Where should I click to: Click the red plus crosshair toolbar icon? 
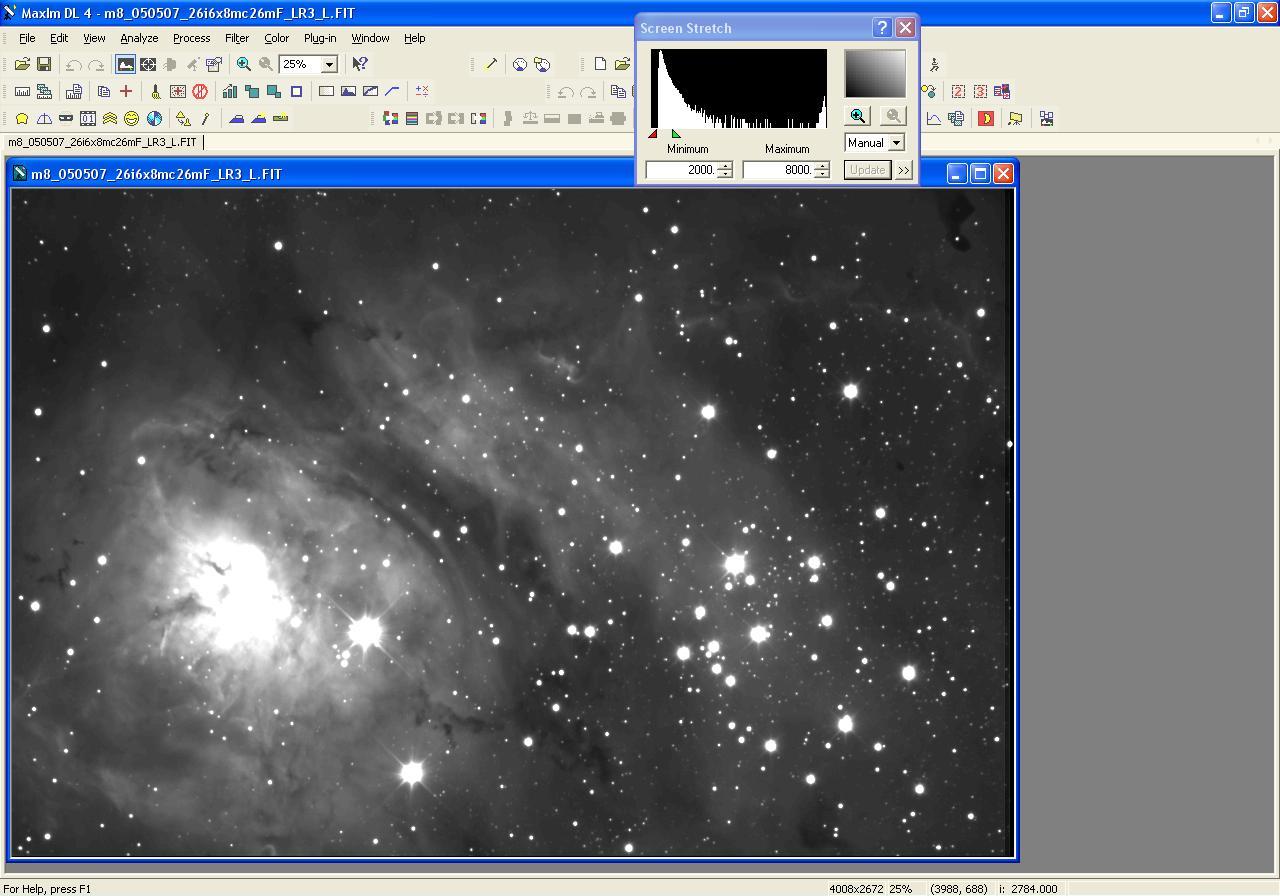[x=126, y=91]
